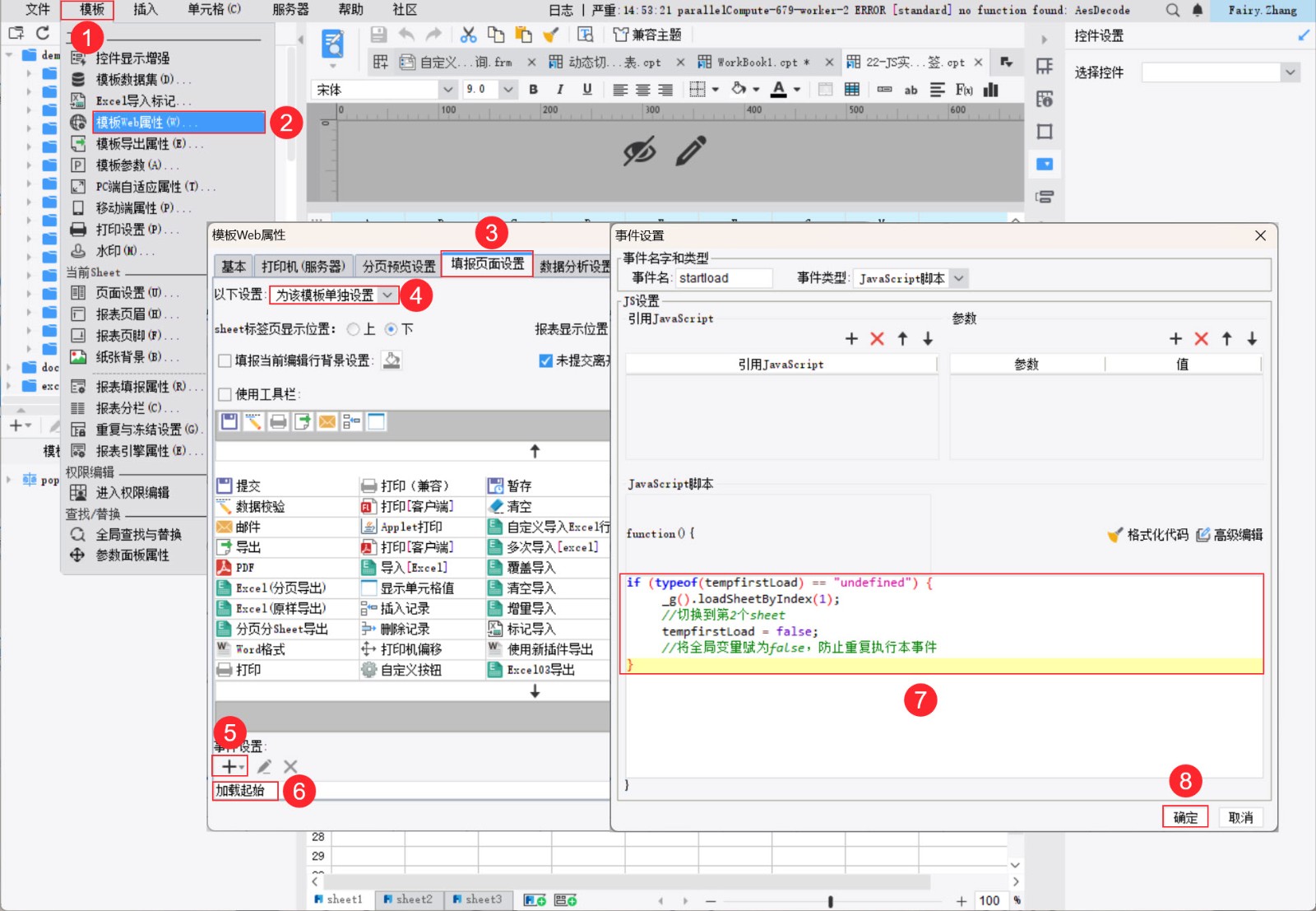Select 模板Web属性 menu item
This screenshot has height=911, width=1316.
pyautogui.click(x=178, y=123)
